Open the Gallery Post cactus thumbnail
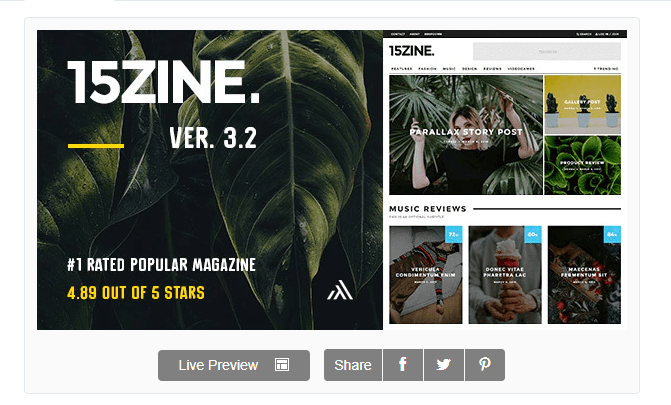671x405 pixels. coord(582,104)
